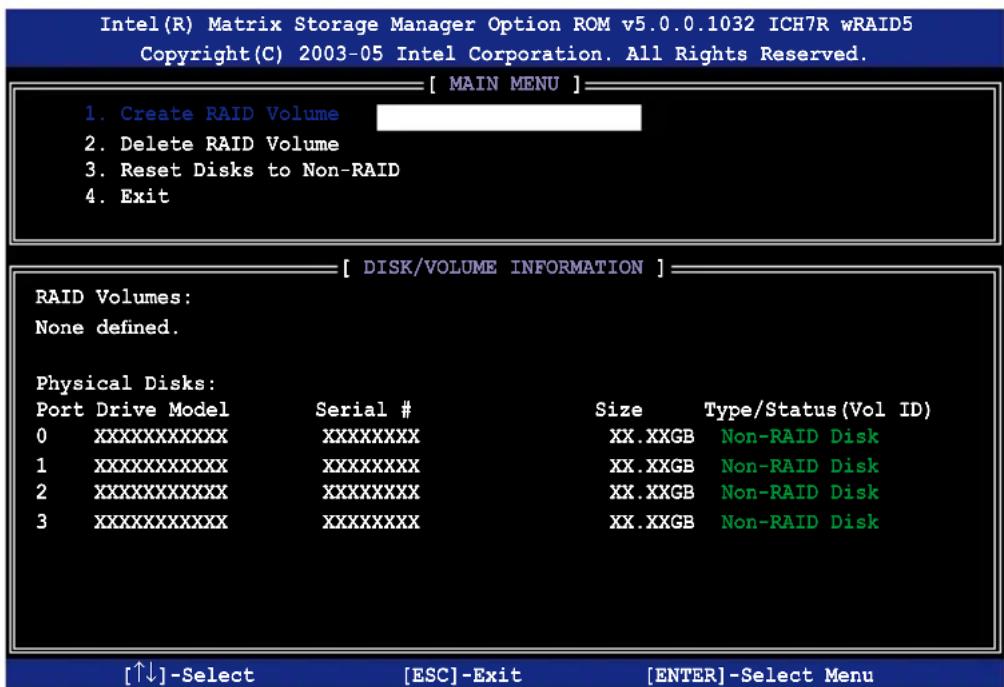Click port number 2 in disk list
The width and height of the screenshot is (1004, 687).
pos(42,492)
